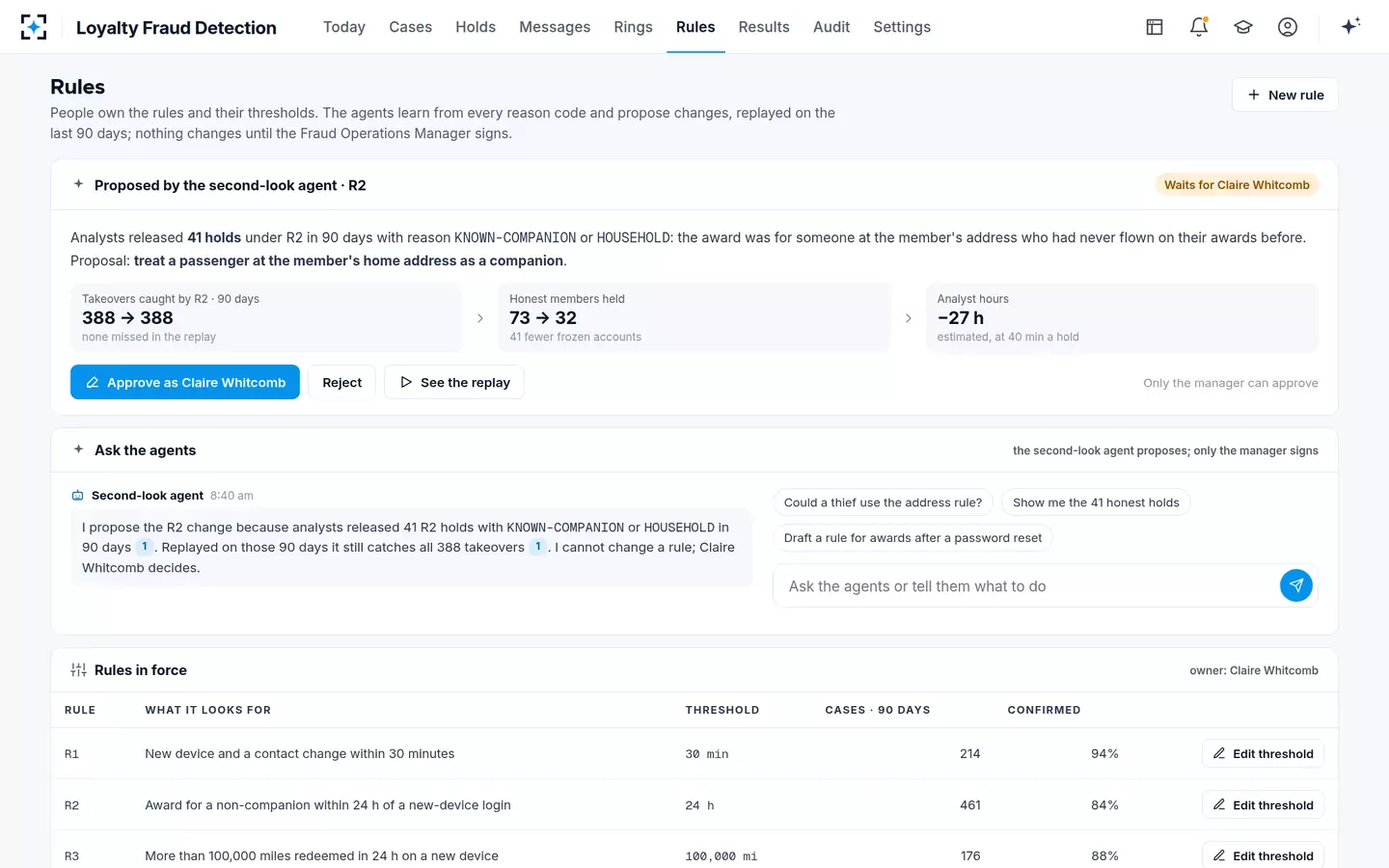Click the THRESHOLD column header
This screenshot has height=868, width=1389.
pyautogui.click(x=722, y=710)
